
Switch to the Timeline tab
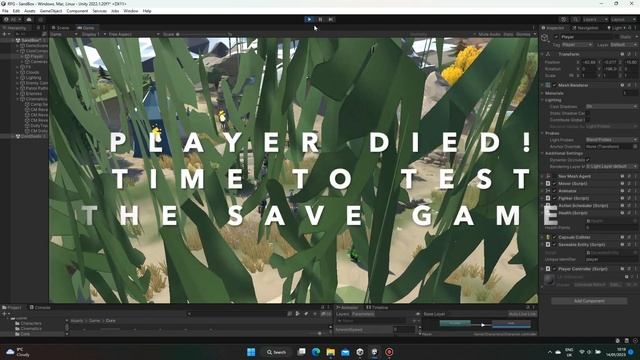pos(377,307)
